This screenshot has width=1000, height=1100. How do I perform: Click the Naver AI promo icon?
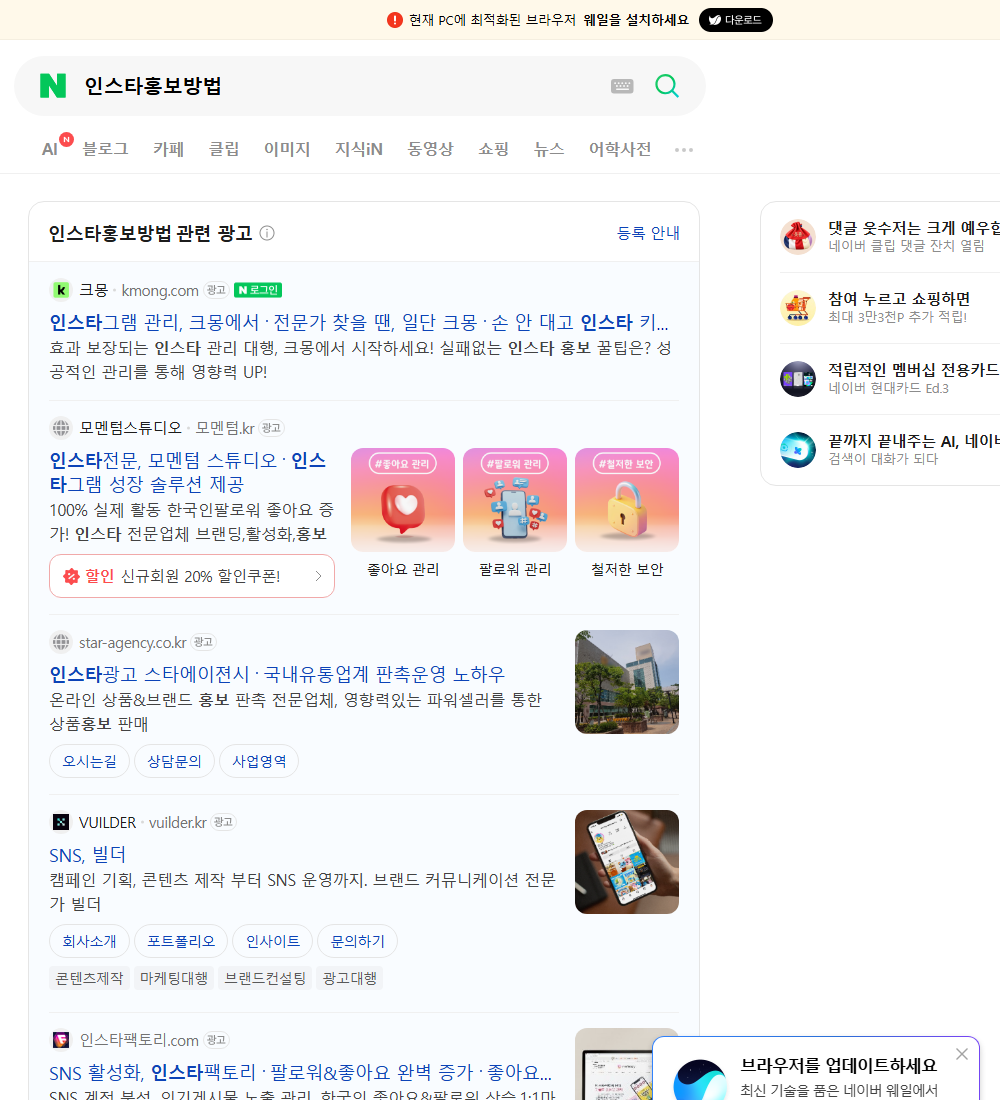pyautogui.click(x=798, y=450)
